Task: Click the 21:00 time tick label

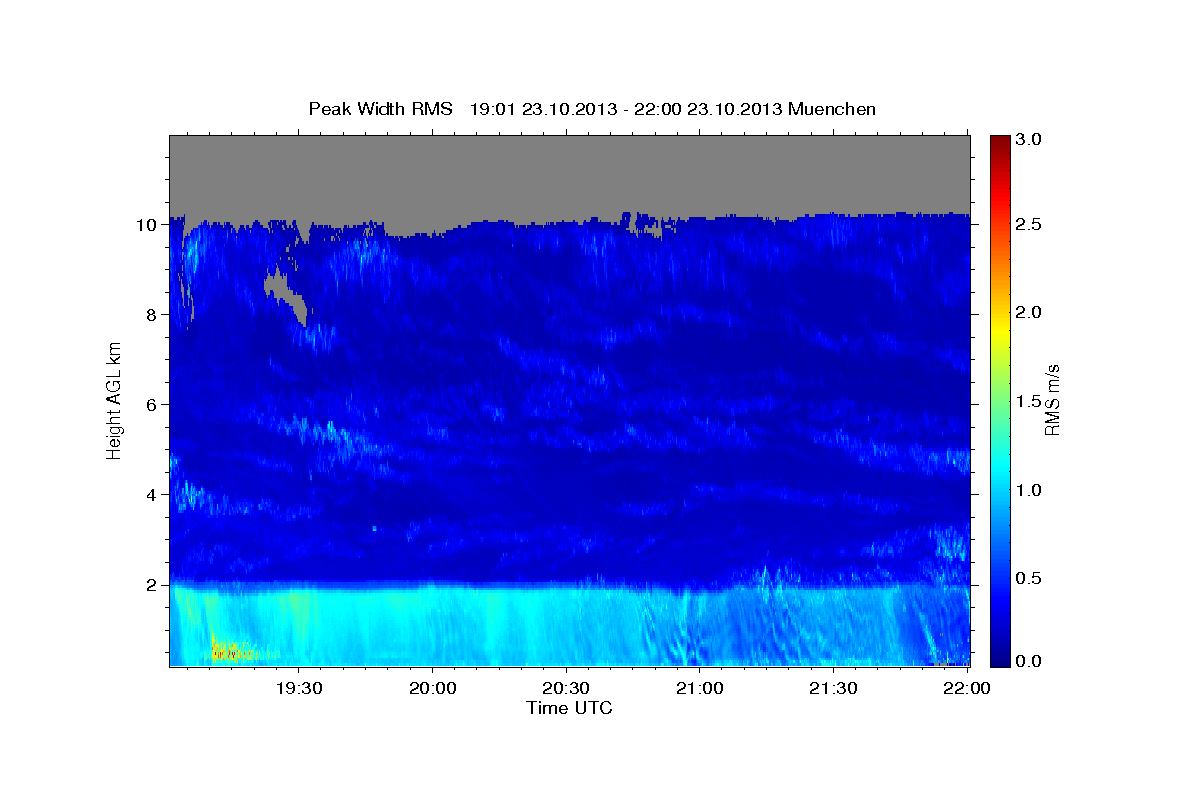Action: coord(700,688)
